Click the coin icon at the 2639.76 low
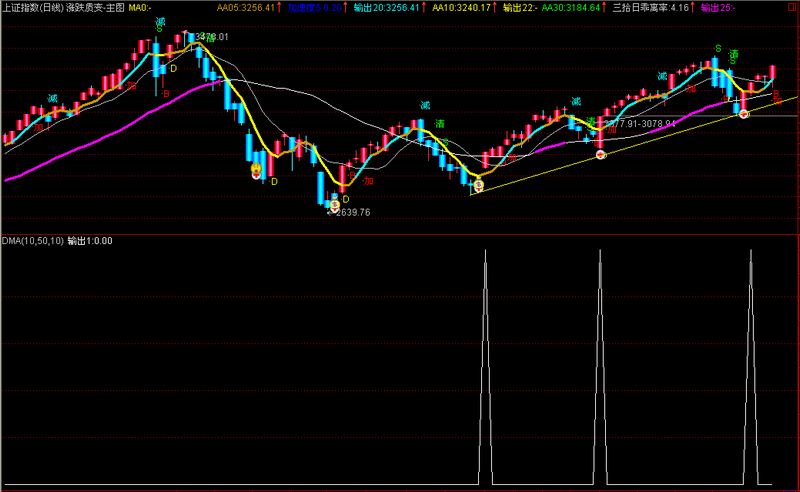Screen dimensions: 800x492 pos(334,205)
